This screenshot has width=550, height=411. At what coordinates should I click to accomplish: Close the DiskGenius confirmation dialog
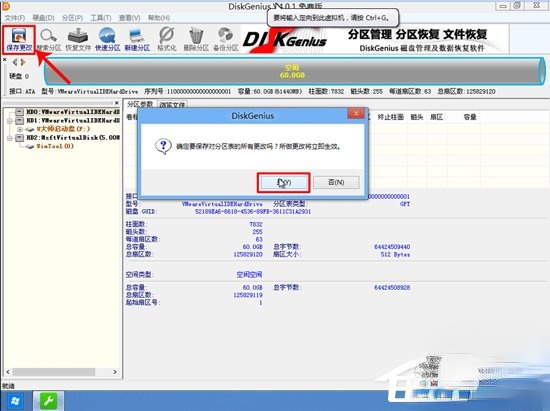point(356,113)
